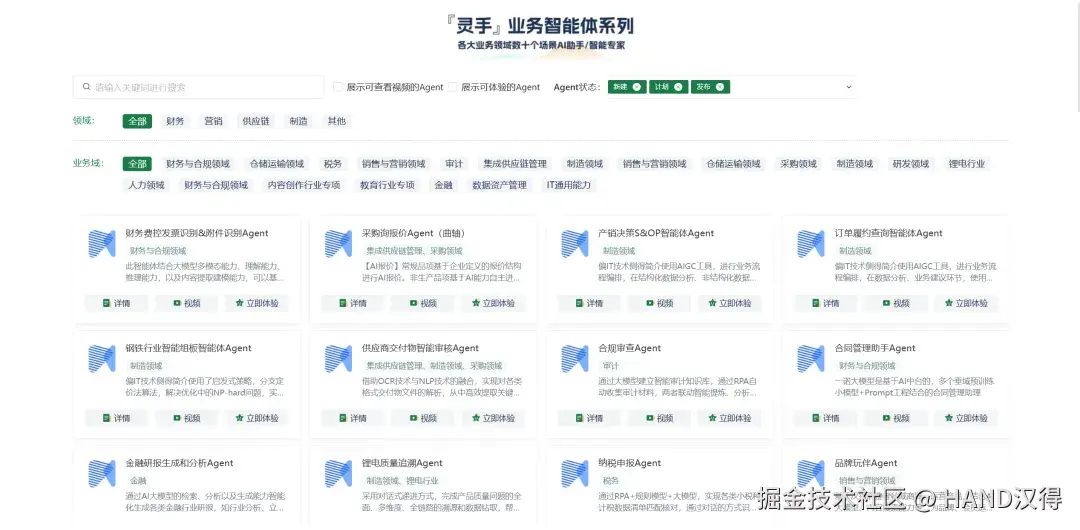Select 制造 in the 领域 filter
The height and width of the screenshot is (530, 1080).
coord(298,121)
